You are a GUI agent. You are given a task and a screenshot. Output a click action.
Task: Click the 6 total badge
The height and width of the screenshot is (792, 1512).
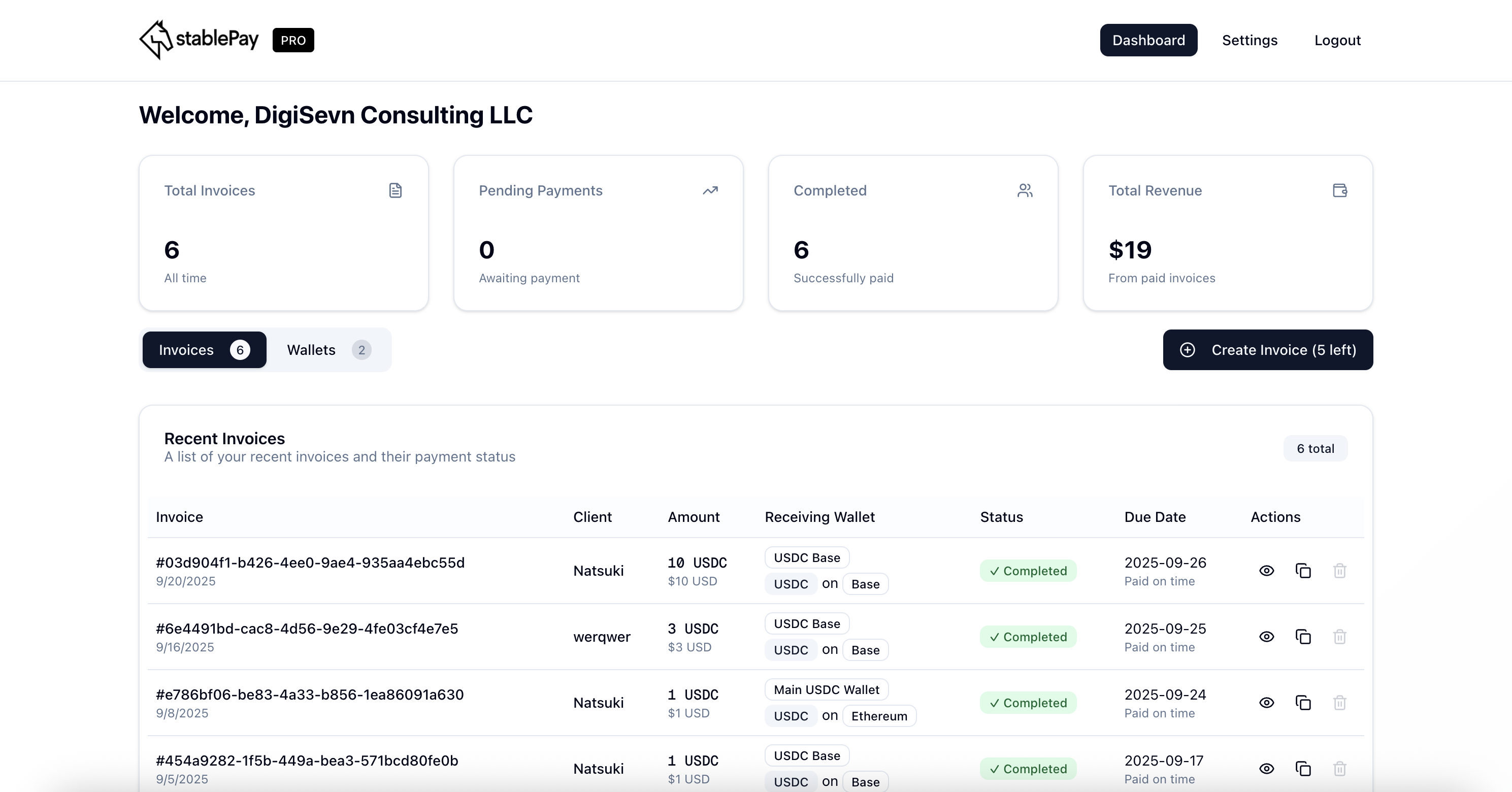tap(1315, 448)
